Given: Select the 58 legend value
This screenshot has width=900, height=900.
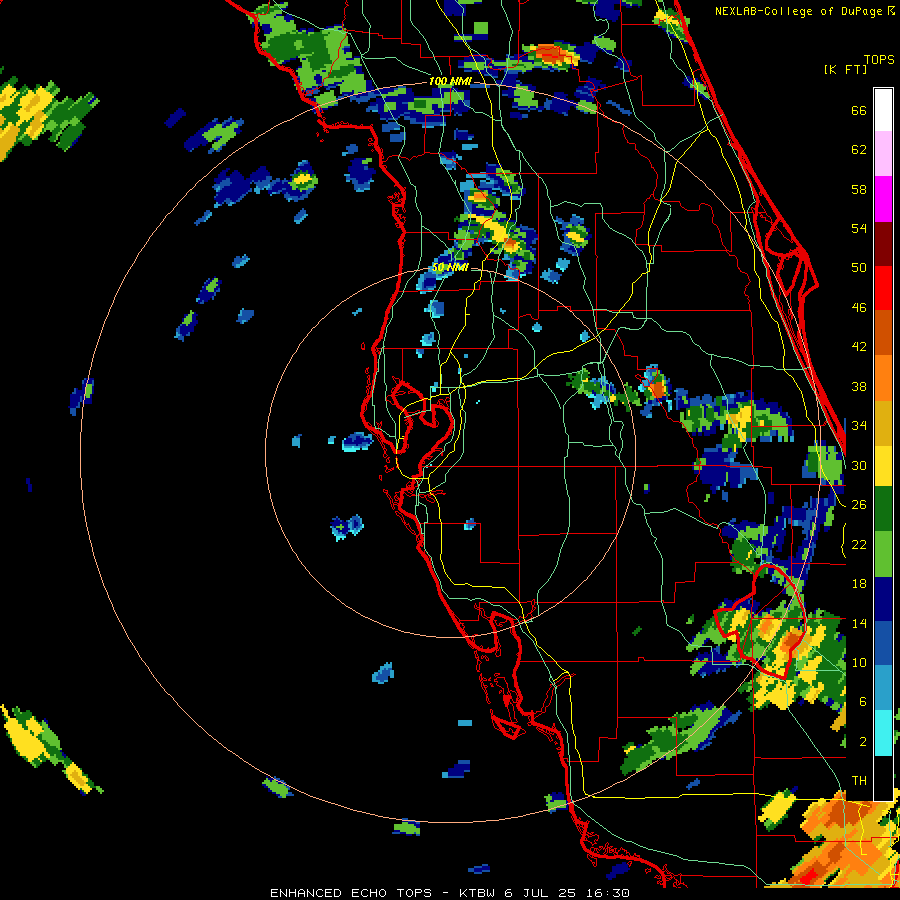Looking at the screenshot, I should (x=859, y=189).
